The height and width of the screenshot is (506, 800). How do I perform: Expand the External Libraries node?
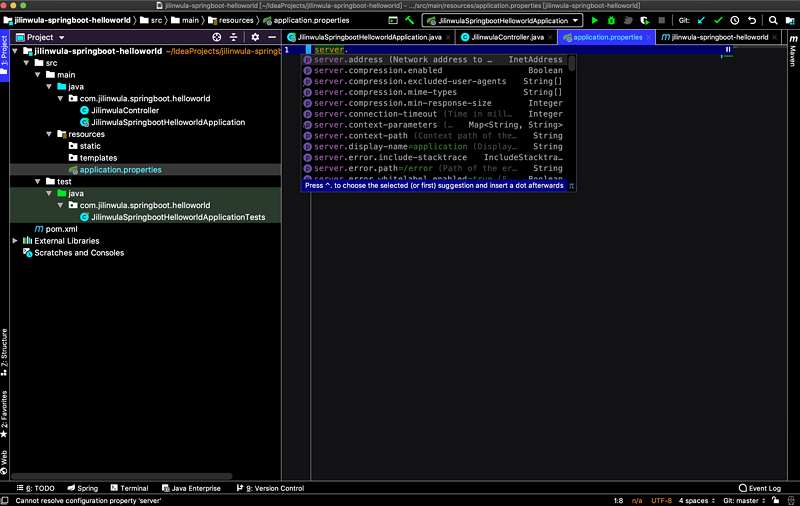click(x=15, y=241)
